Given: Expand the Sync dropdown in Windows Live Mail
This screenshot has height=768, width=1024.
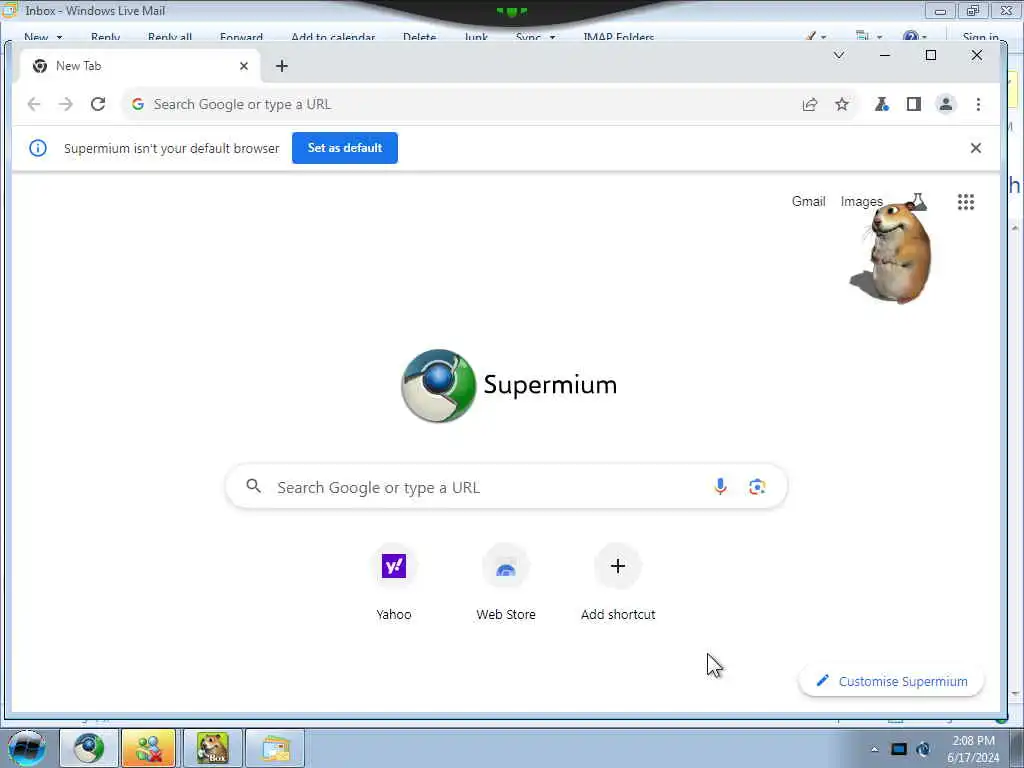Looking at the screenshot, I should coord(552,38).
